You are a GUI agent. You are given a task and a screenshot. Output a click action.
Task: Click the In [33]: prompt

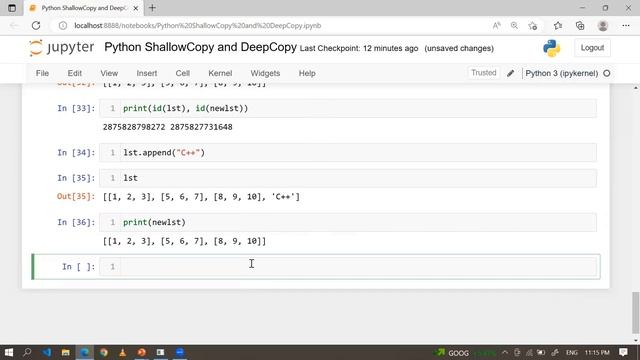tap(76, 109)
